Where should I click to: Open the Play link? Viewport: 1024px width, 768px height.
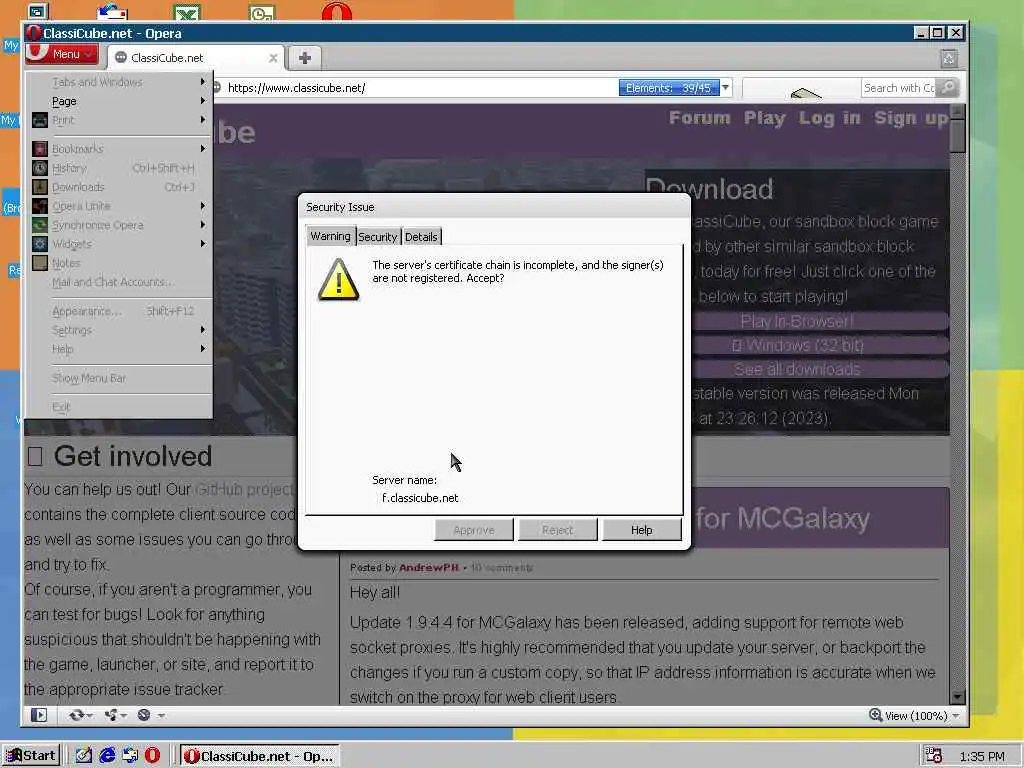[x=764, y=118]
